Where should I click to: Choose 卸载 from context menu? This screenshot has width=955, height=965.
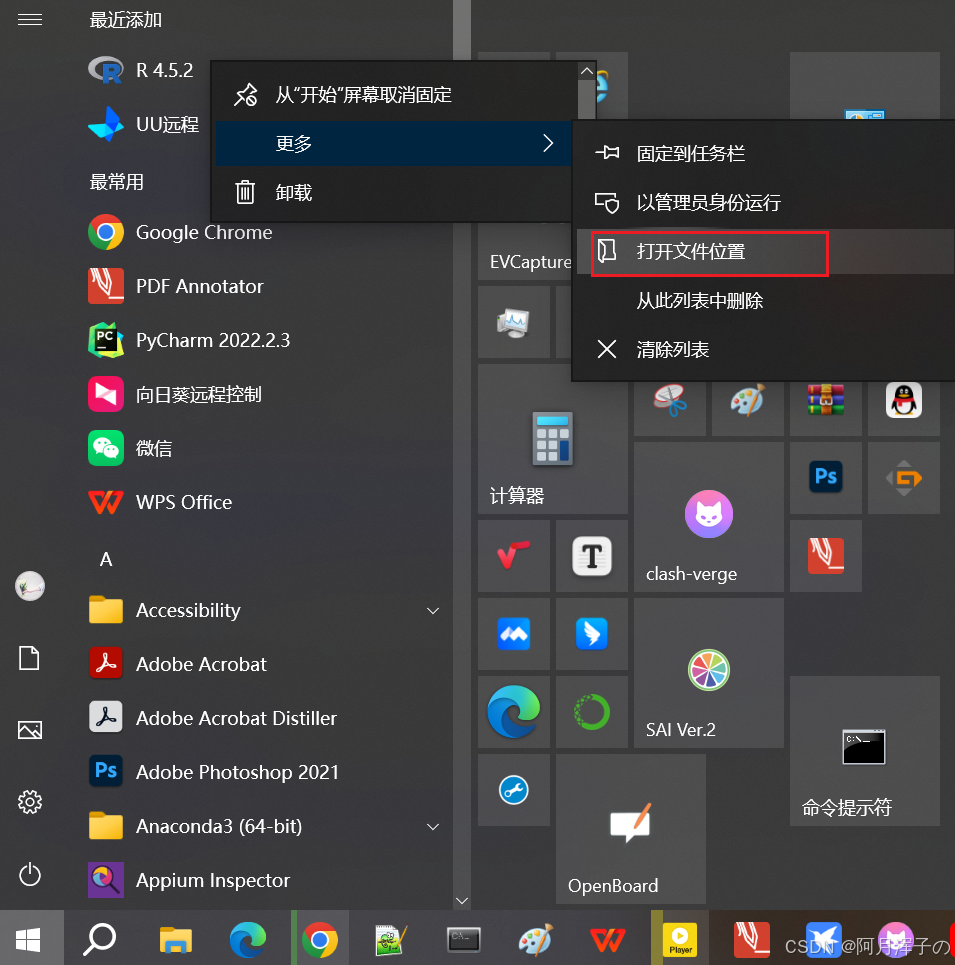[394, 193]
